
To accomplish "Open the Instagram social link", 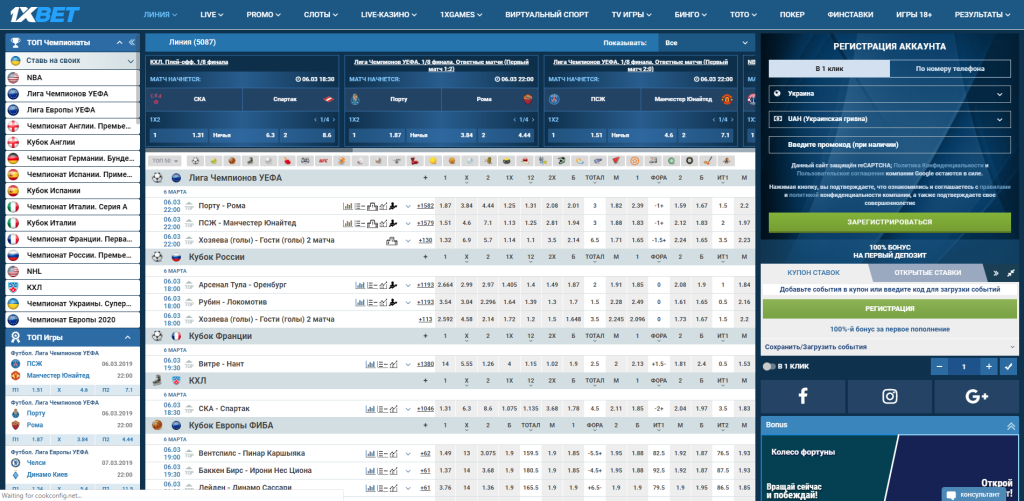I will click(x=890, y=396).
